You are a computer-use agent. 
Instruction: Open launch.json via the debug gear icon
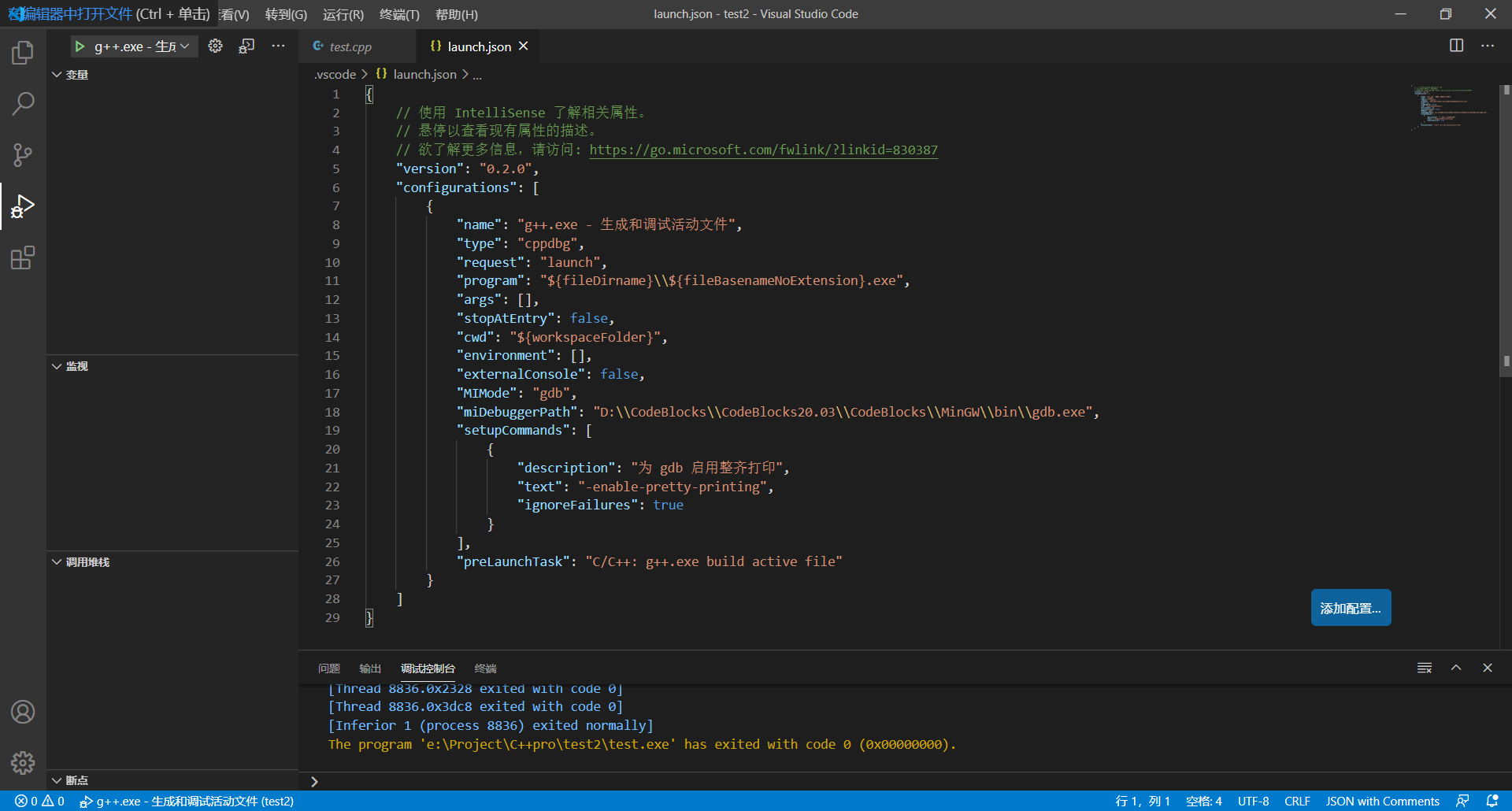215,46
